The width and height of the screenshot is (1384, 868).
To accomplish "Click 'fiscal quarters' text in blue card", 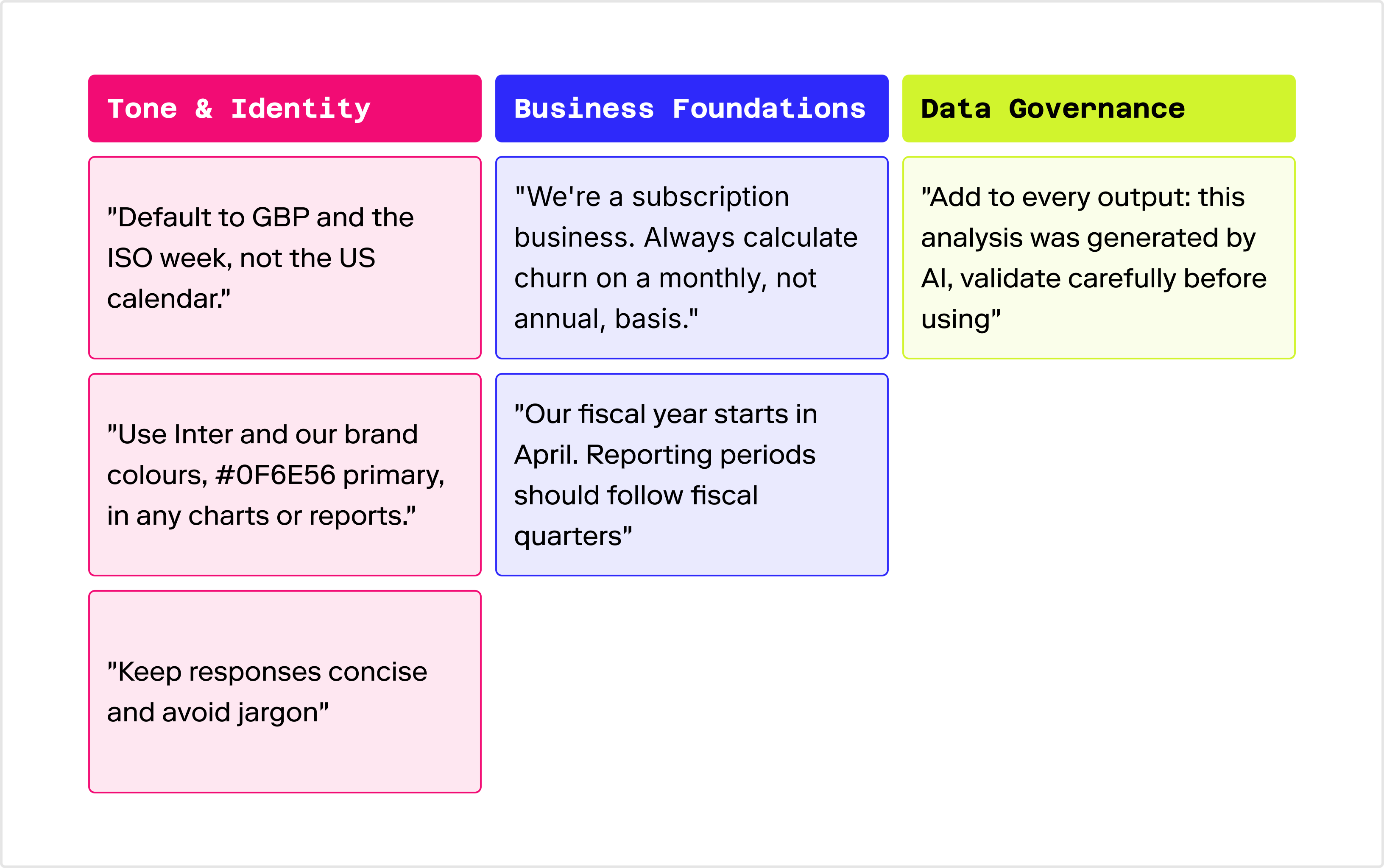I will pos(636,515).
